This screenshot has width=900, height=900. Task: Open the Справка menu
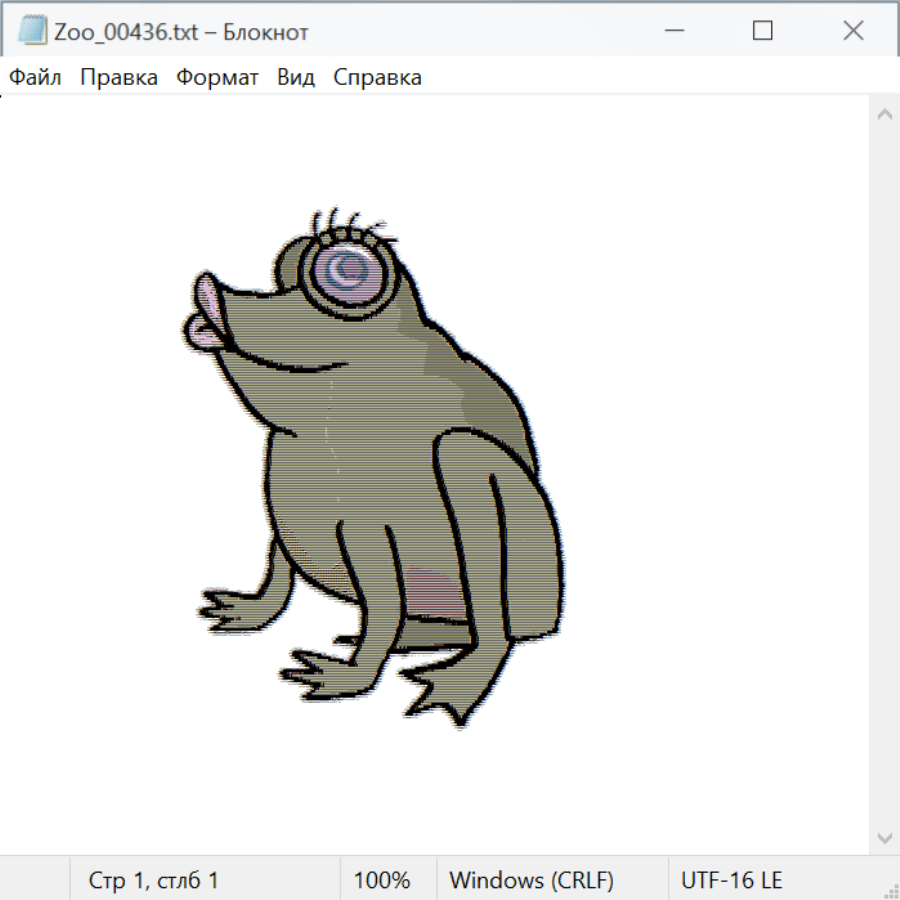coord(377,77)
